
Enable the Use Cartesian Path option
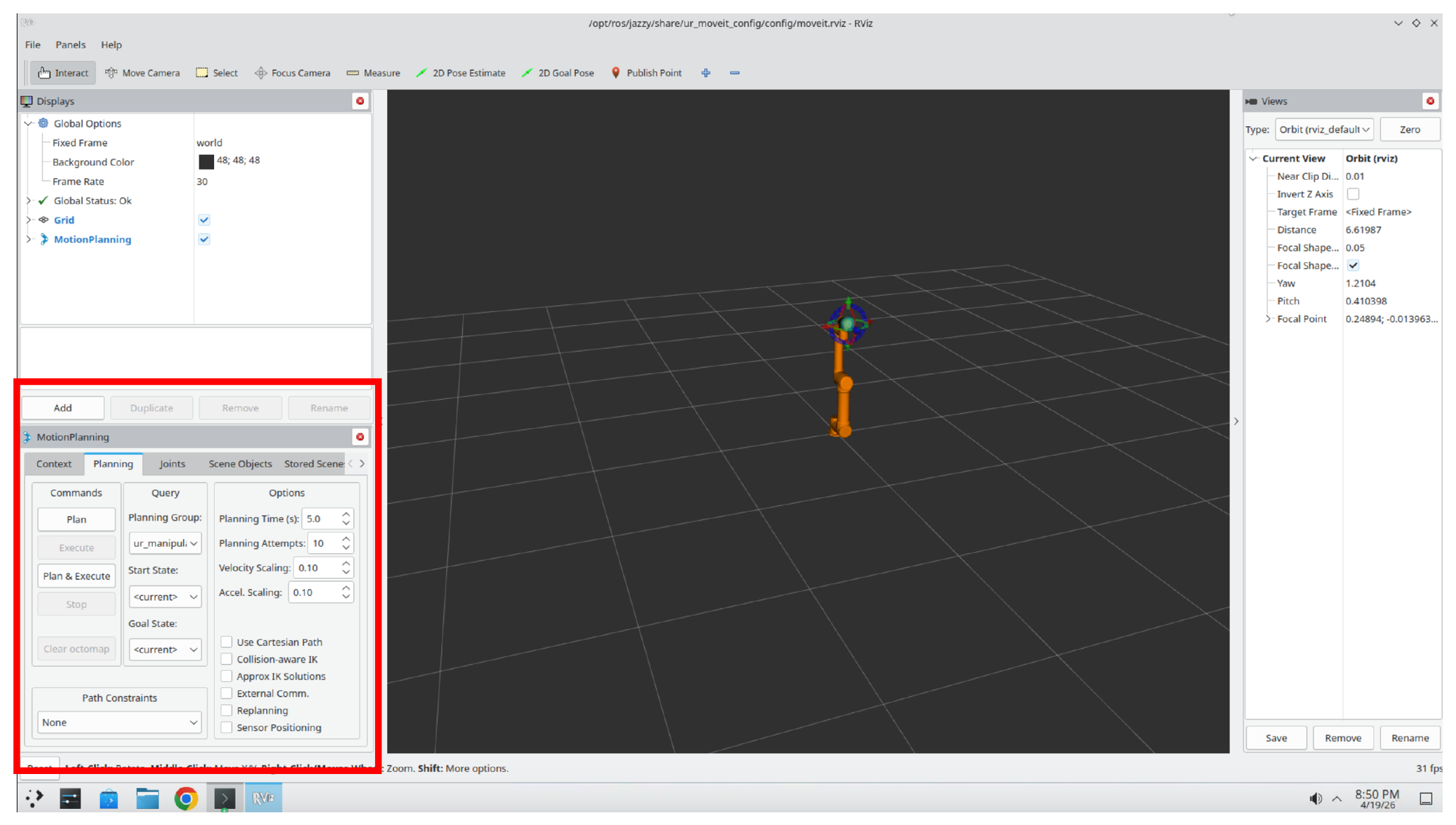(226, 642)
